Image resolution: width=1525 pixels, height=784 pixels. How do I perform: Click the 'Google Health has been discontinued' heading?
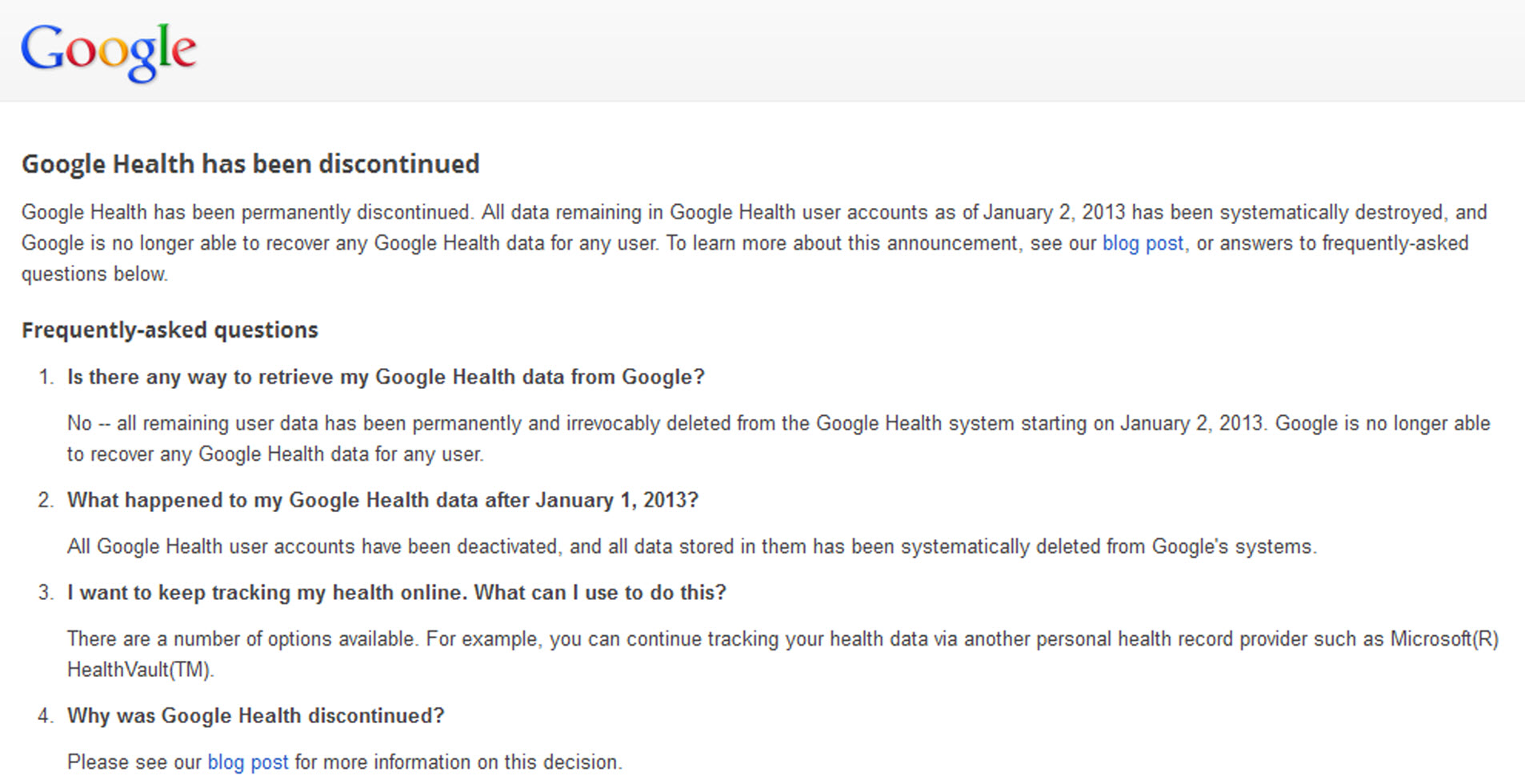coord(250,164)
